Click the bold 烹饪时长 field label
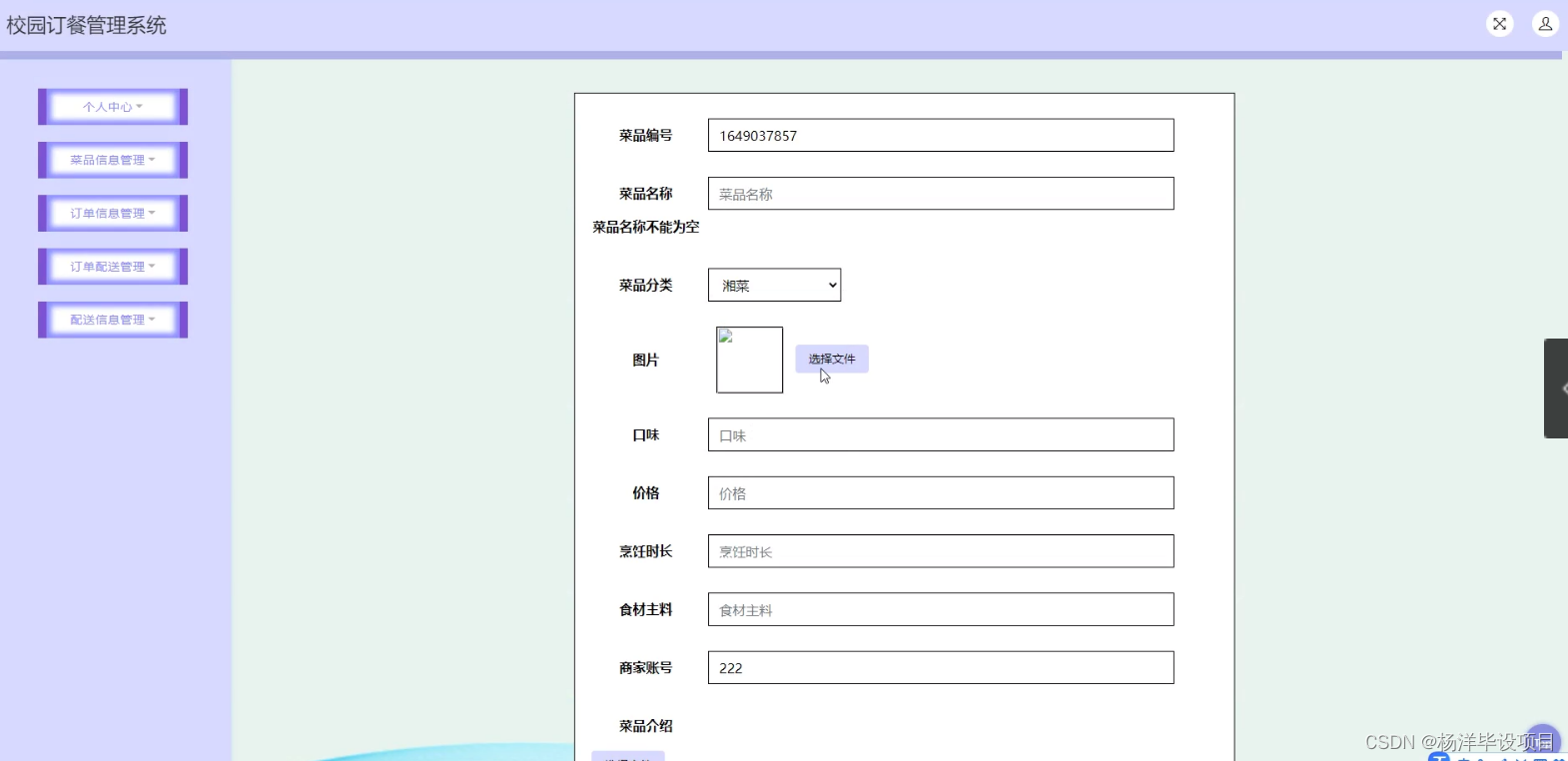 click(646, 551)
